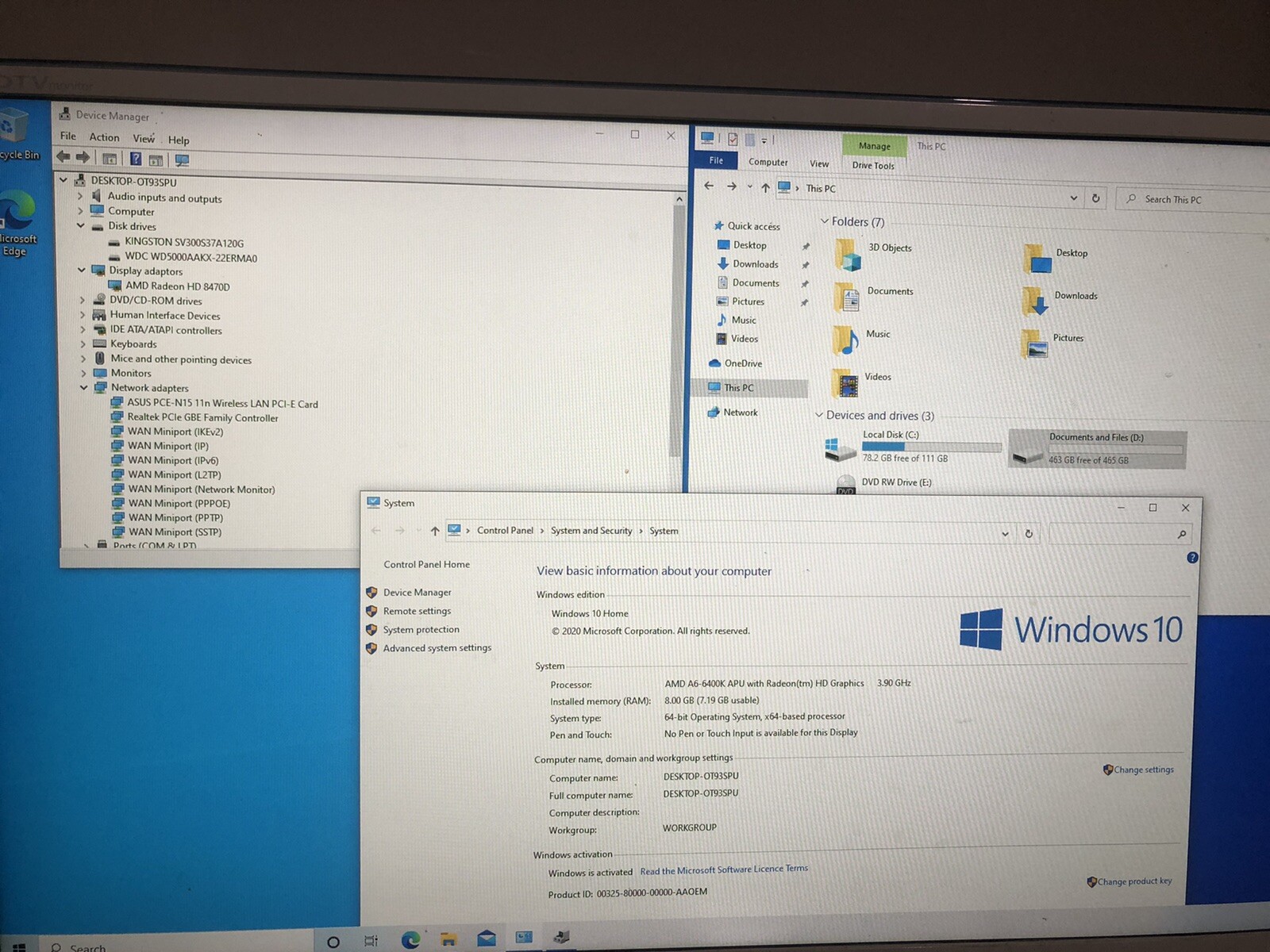Click System and Security breadcrumb

pos(591,531)
